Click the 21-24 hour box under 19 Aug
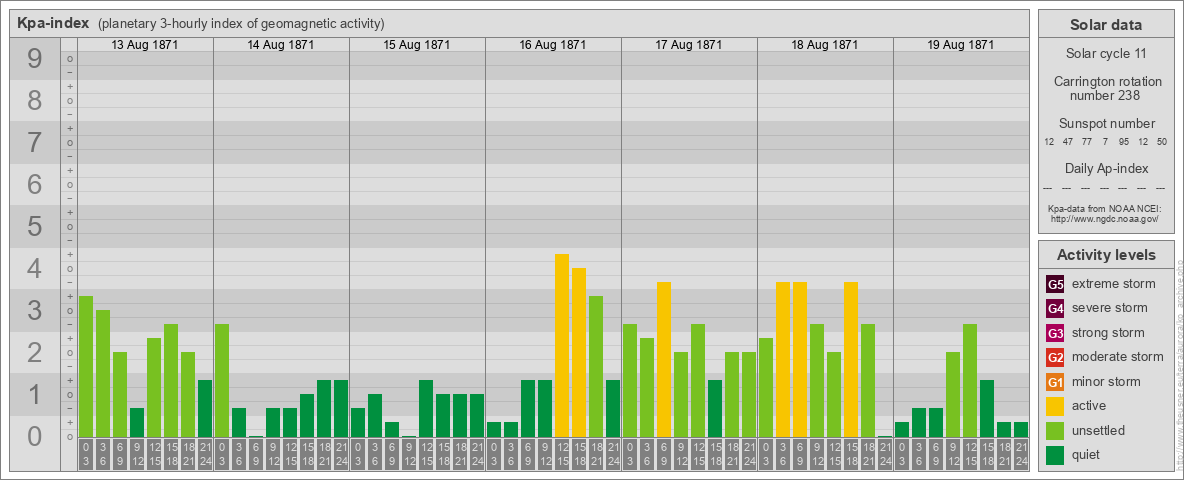 point(1021,455)
